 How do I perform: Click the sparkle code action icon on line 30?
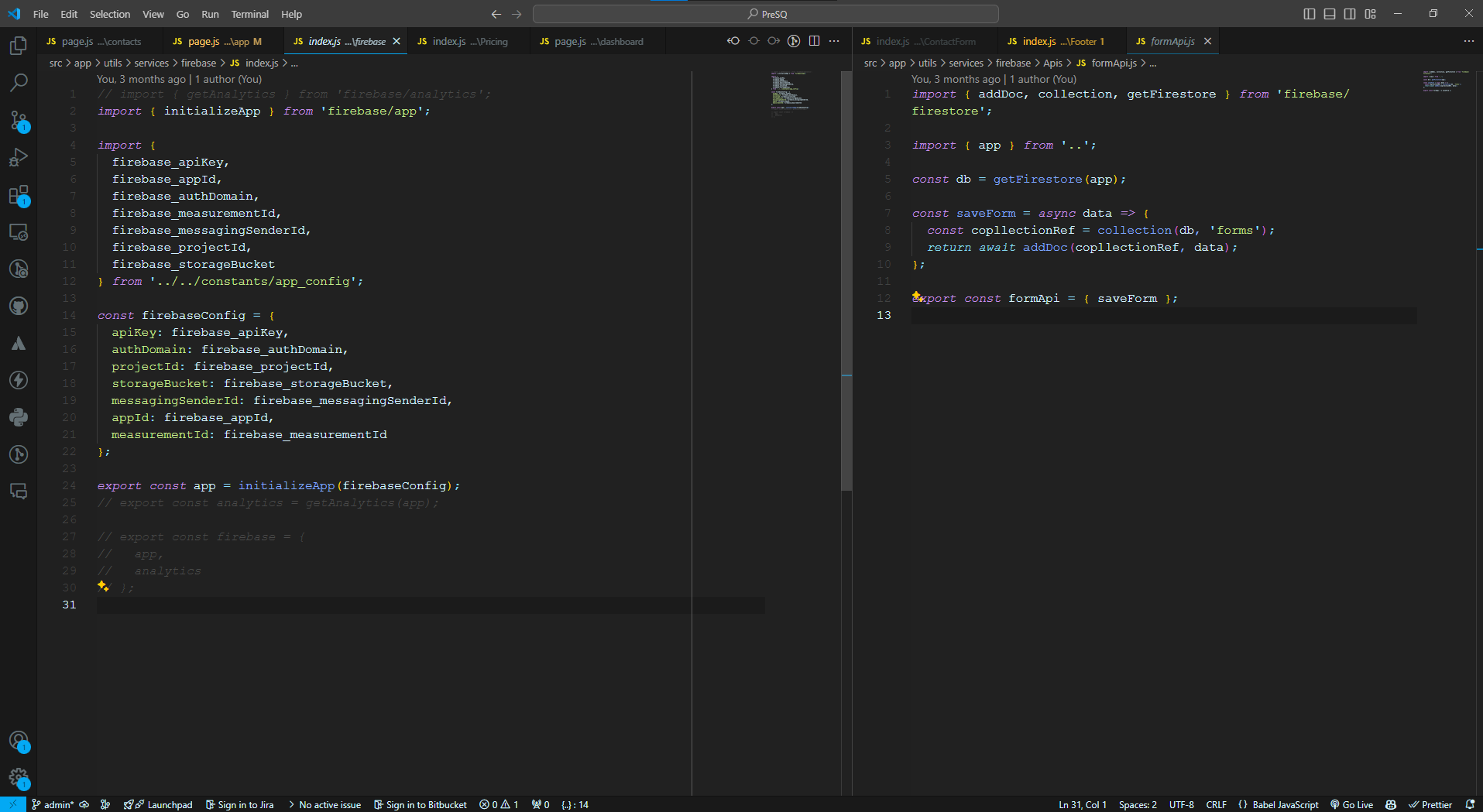(x=103, y=587)
